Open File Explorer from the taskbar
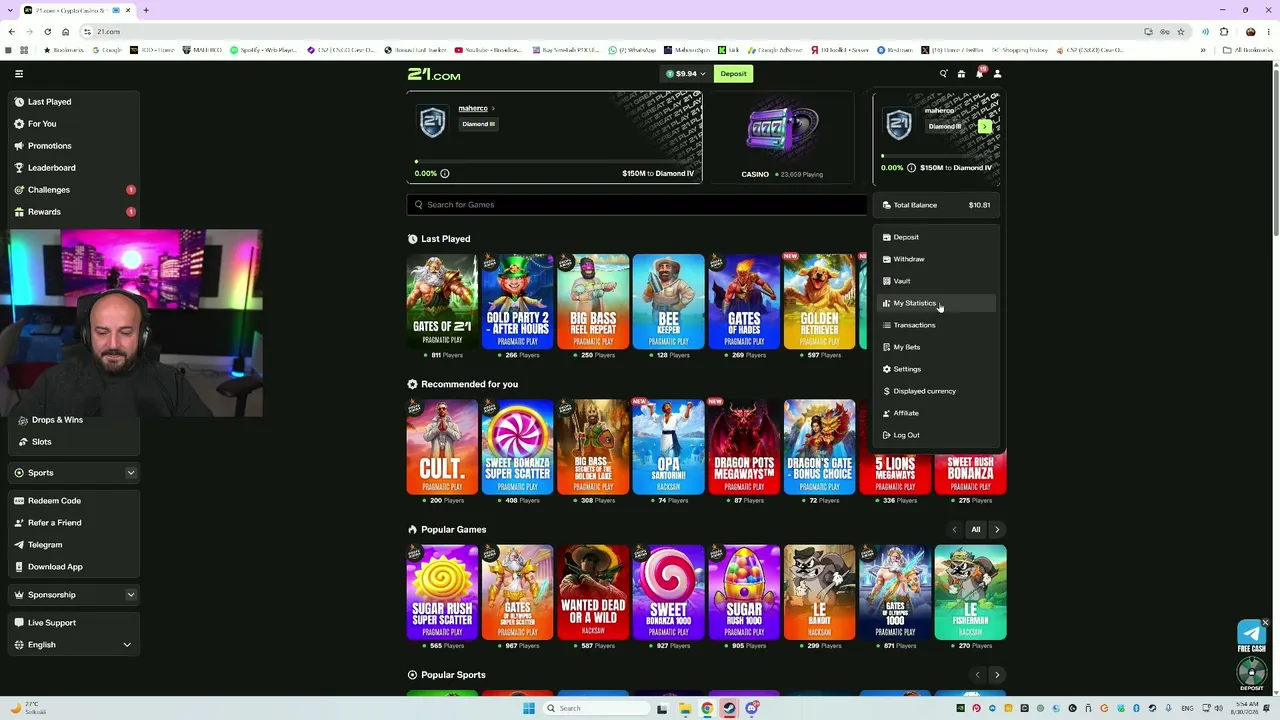Viewport: 1280px width, 720px height. pos(685,708)
